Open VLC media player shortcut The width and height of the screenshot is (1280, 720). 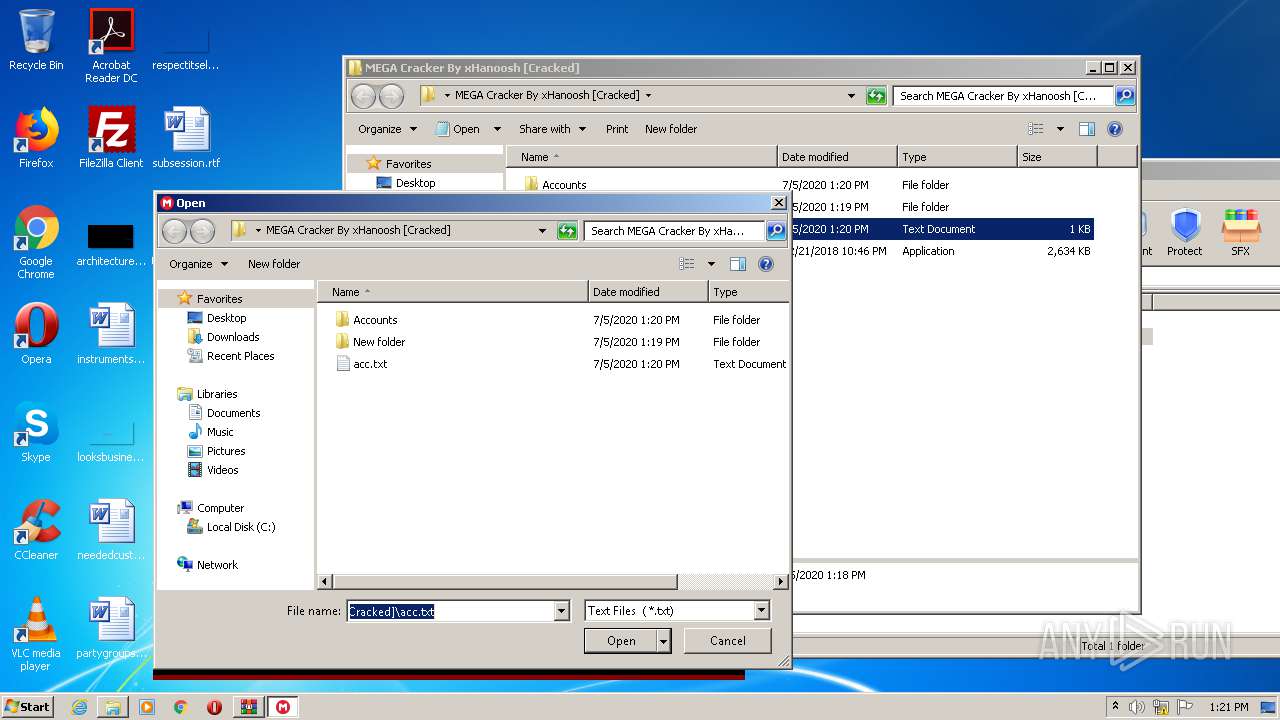(x=36, y=634)
